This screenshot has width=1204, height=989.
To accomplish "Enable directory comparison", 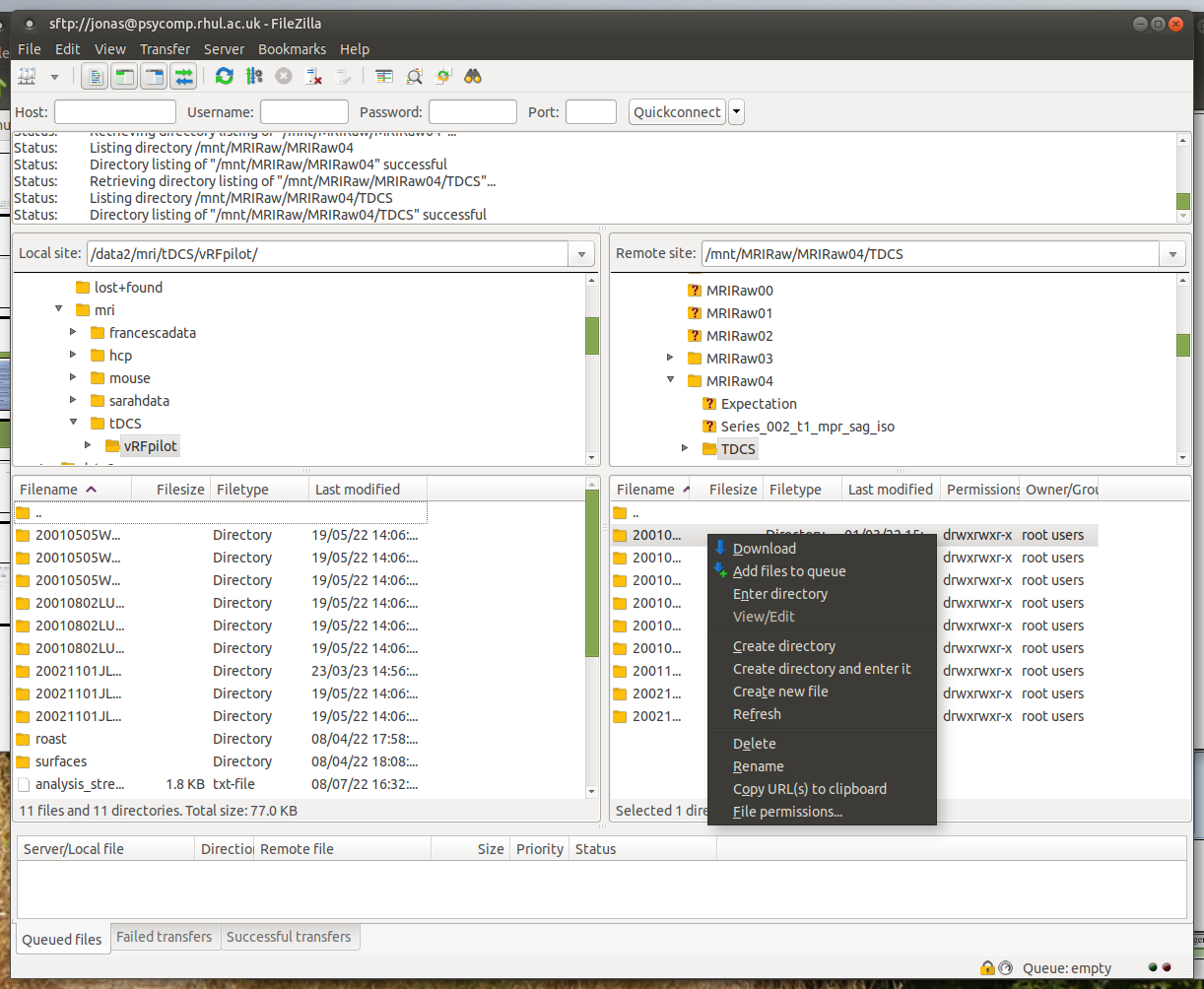I will pos(415,76).
